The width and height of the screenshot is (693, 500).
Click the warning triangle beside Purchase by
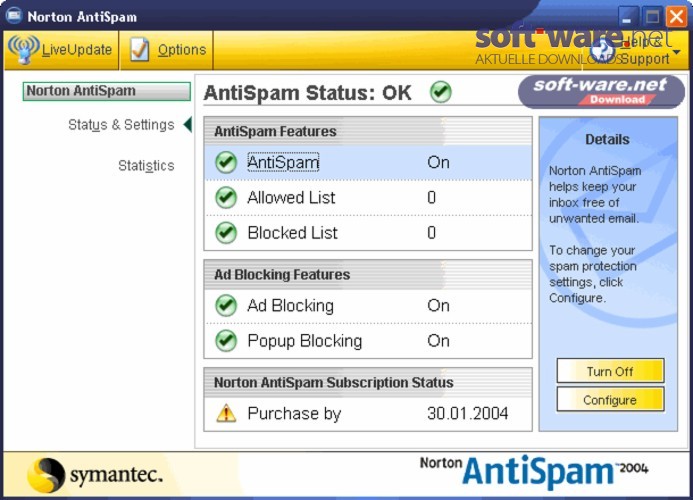pyautogui.click(x=226, y=413)
